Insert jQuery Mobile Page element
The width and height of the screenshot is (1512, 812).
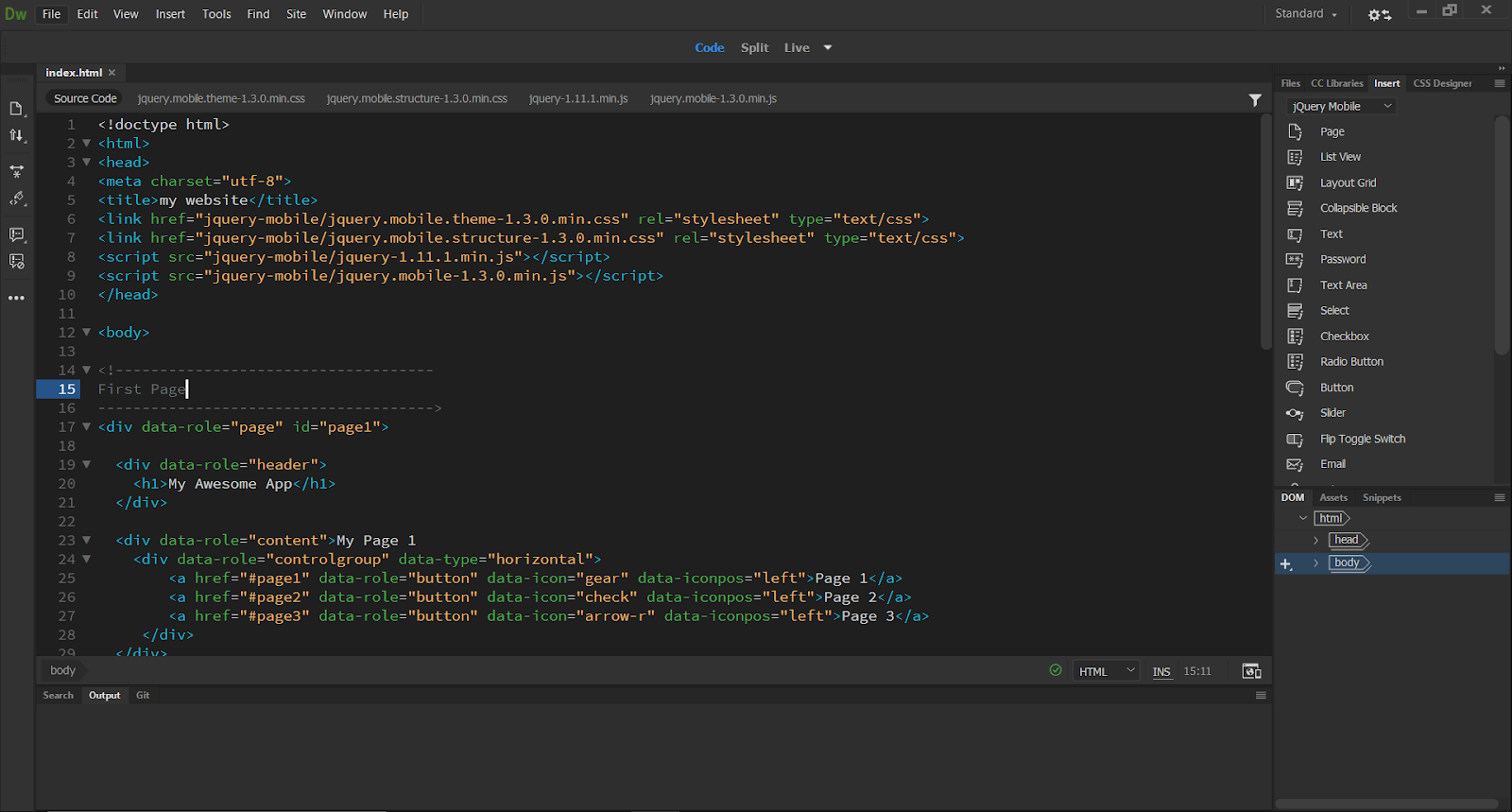tap(1332, 132)
